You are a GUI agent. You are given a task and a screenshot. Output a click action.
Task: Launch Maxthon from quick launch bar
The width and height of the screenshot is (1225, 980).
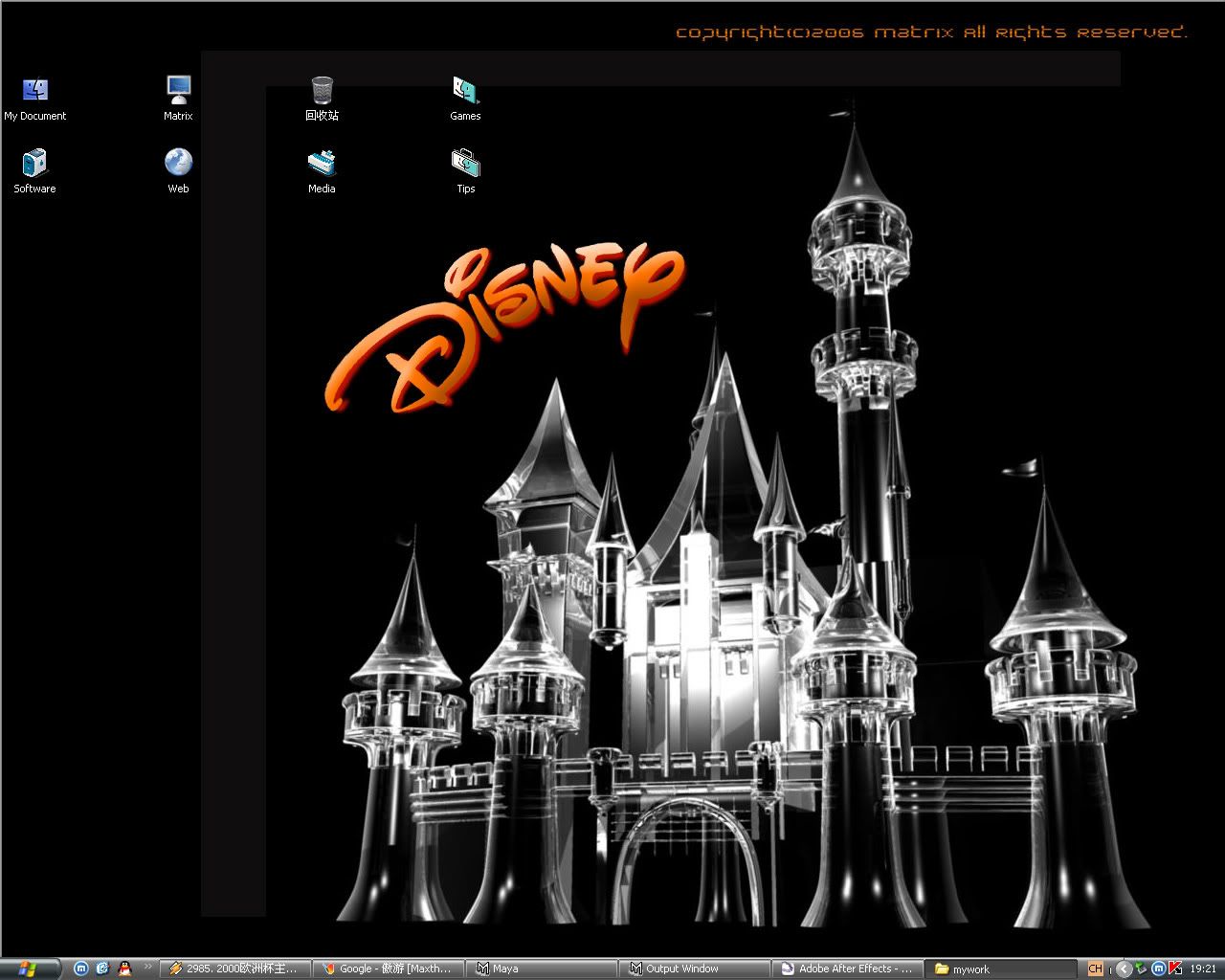81,969
